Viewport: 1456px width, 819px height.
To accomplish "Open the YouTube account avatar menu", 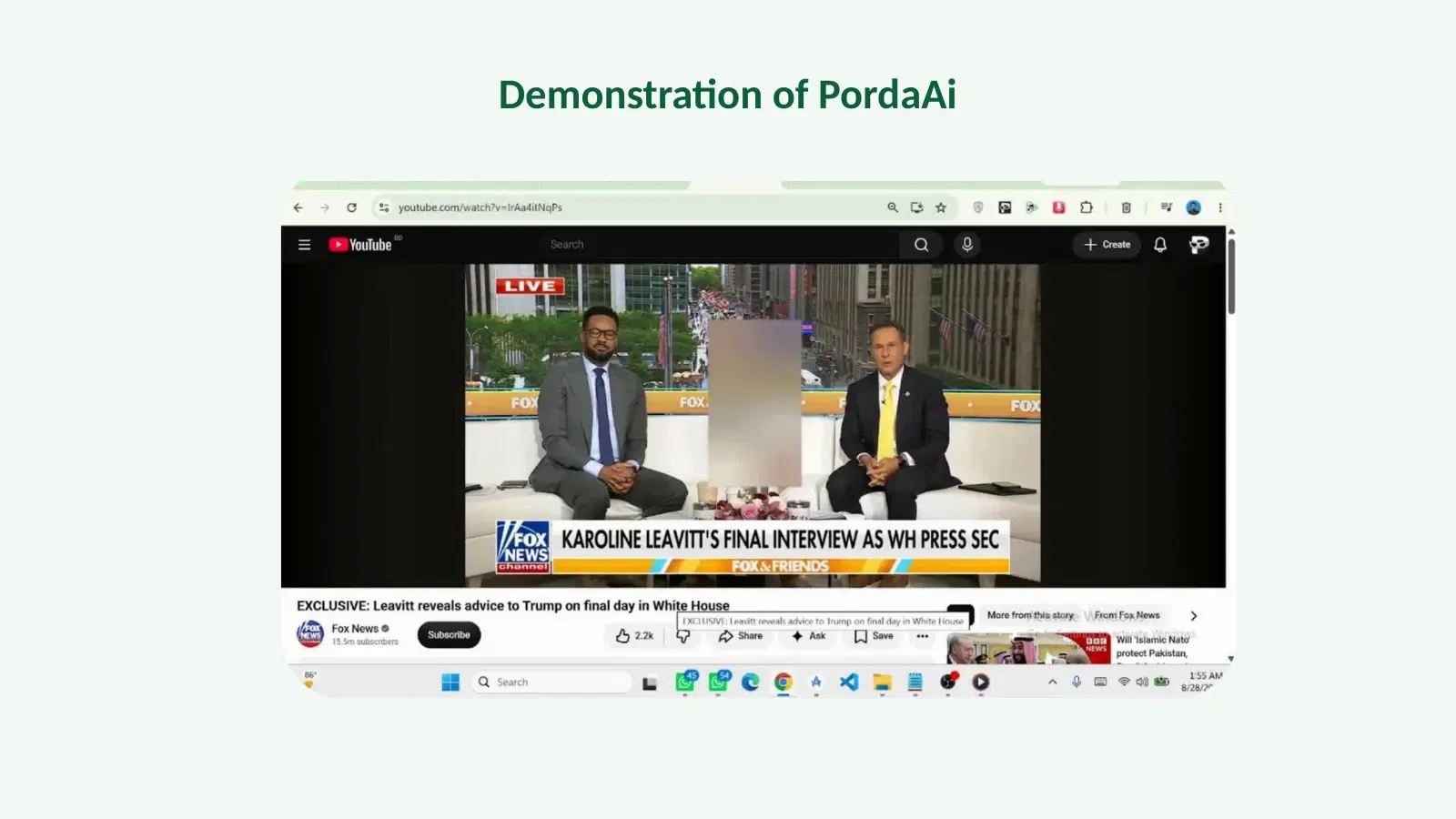I will [1198, 245].
